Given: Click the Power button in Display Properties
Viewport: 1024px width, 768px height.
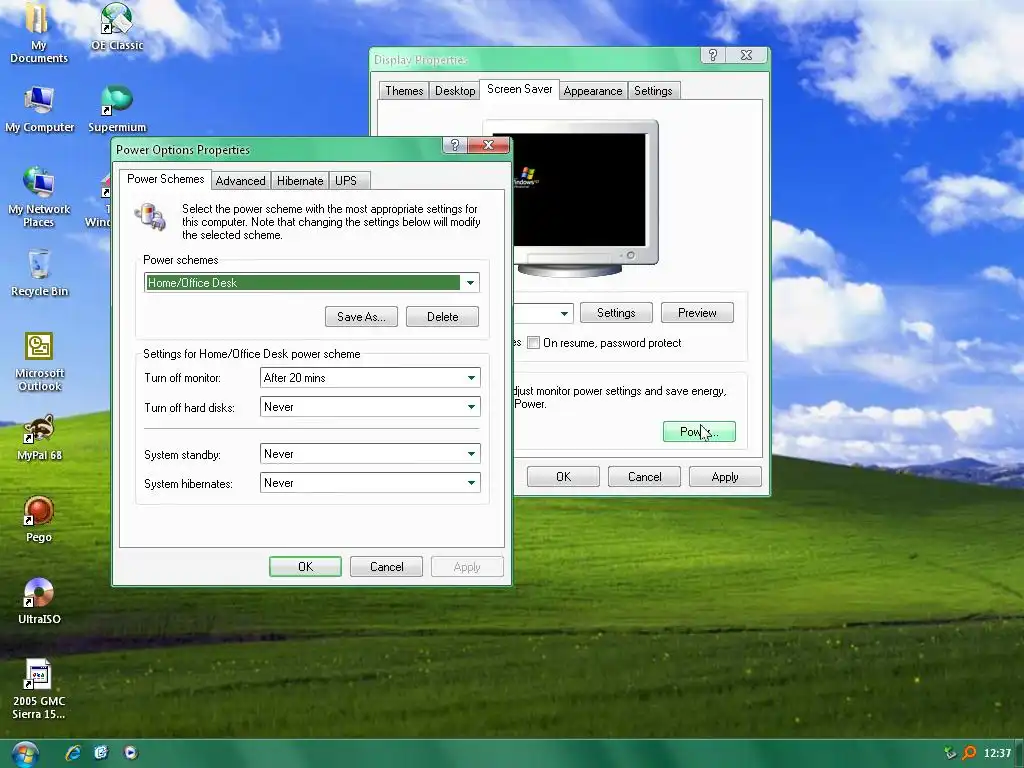Looking at the screenshot, I should [699, 432].
